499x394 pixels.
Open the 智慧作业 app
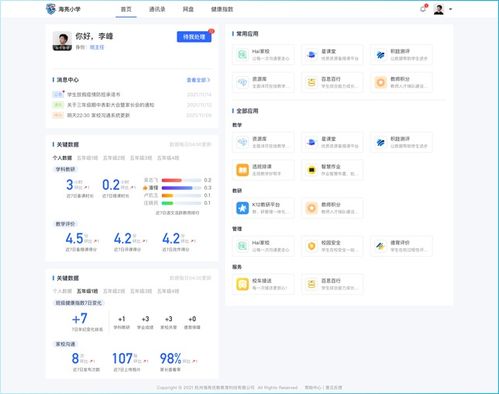(x=332, y=170)
